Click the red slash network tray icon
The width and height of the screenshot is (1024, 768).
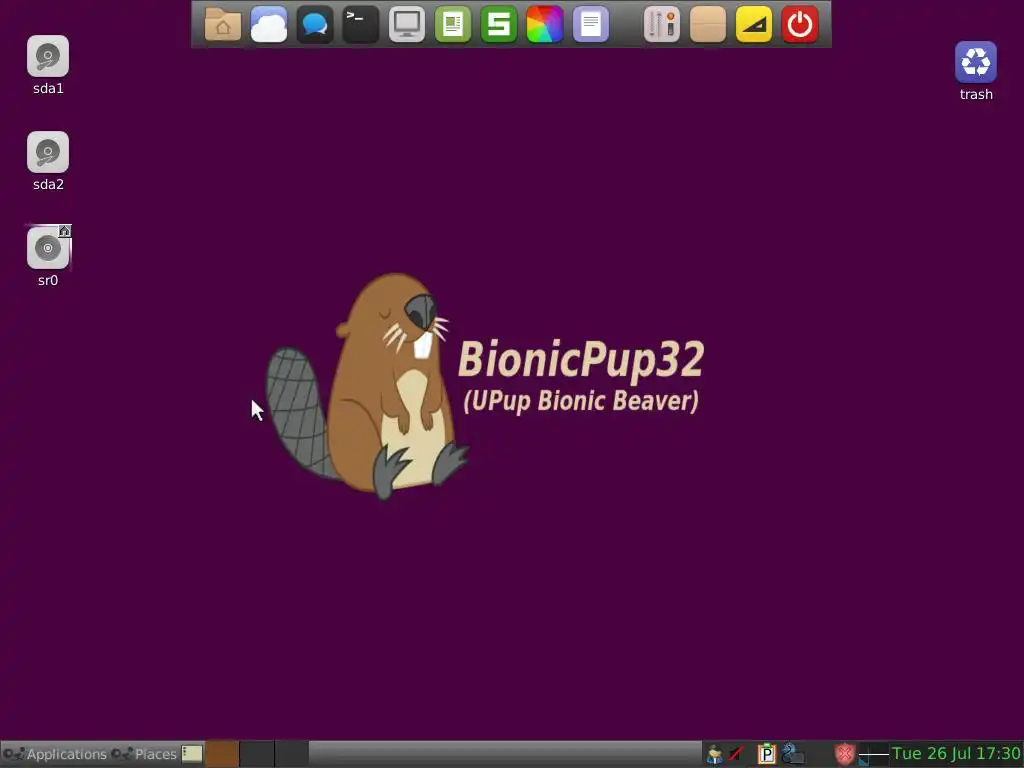pyautogui.click(x=737, y=754)
